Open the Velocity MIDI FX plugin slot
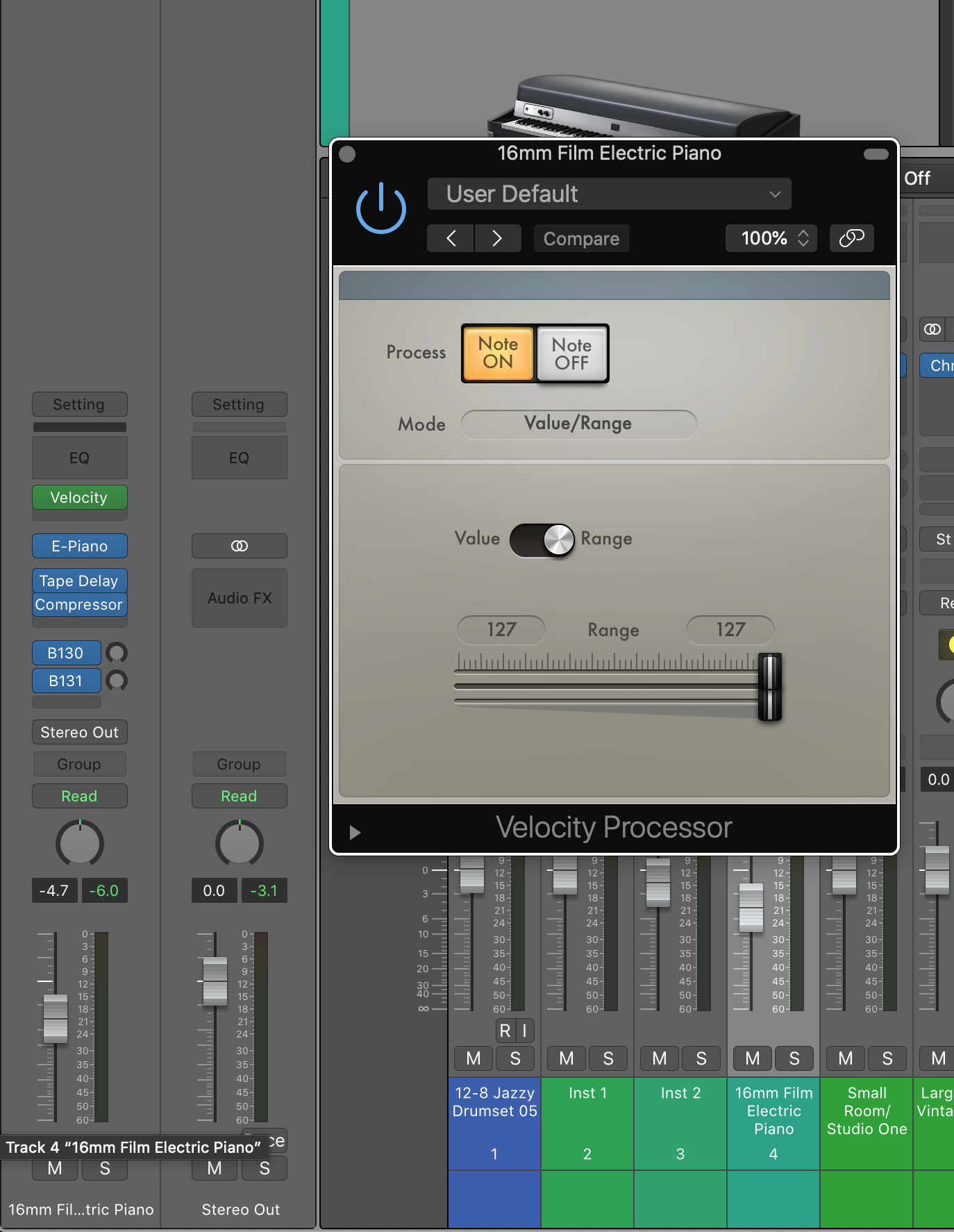This screenshot has height=1232, width=954. tap(79, 497)
